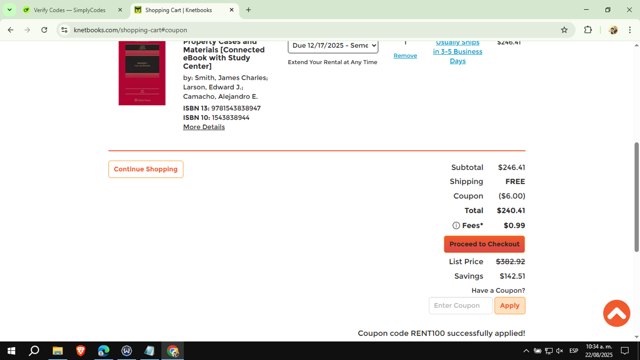Expand the rental due date dropdown

[333, 46]
